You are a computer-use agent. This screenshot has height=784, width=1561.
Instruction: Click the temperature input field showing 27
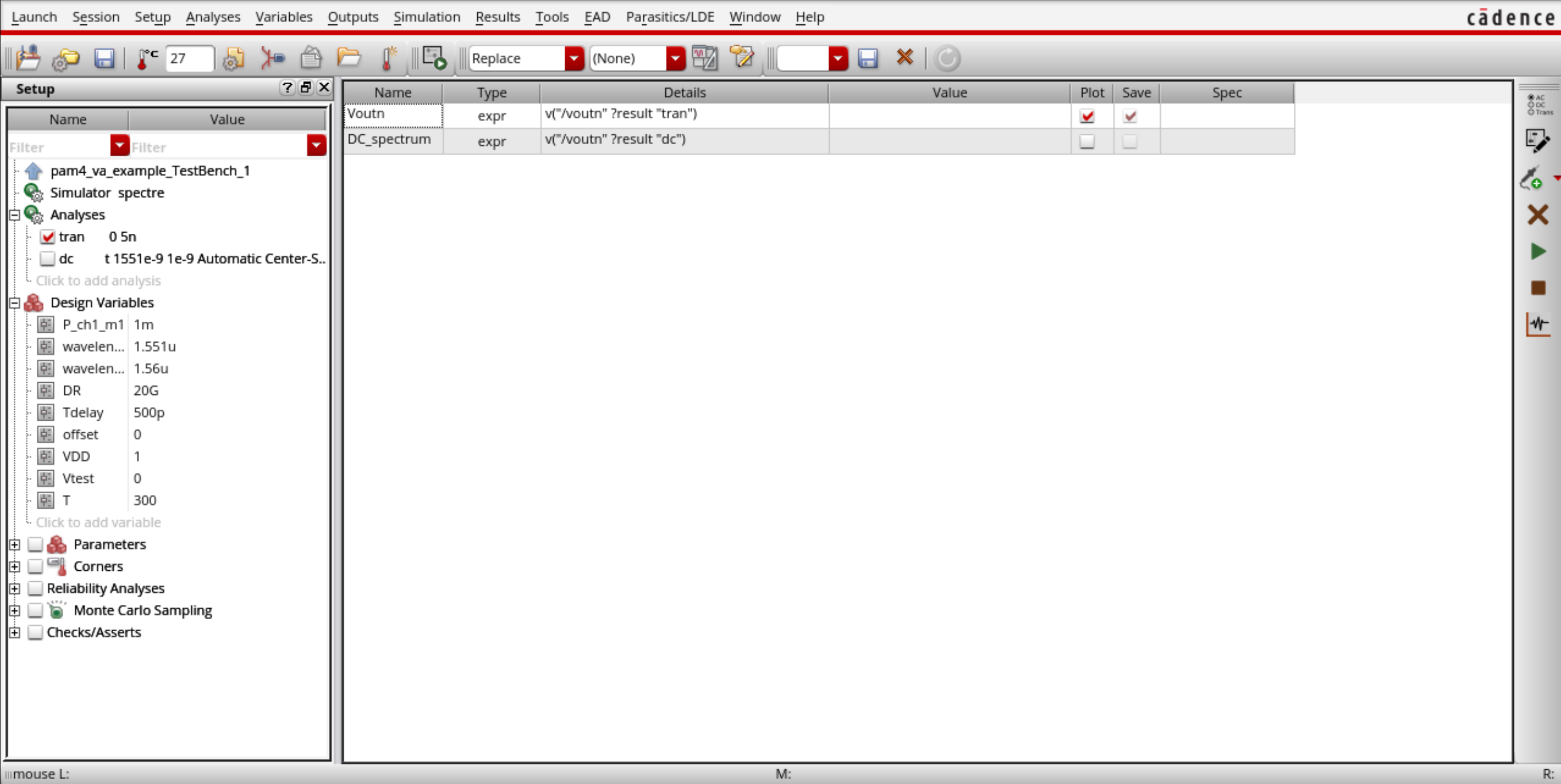[x=189, y=59]
